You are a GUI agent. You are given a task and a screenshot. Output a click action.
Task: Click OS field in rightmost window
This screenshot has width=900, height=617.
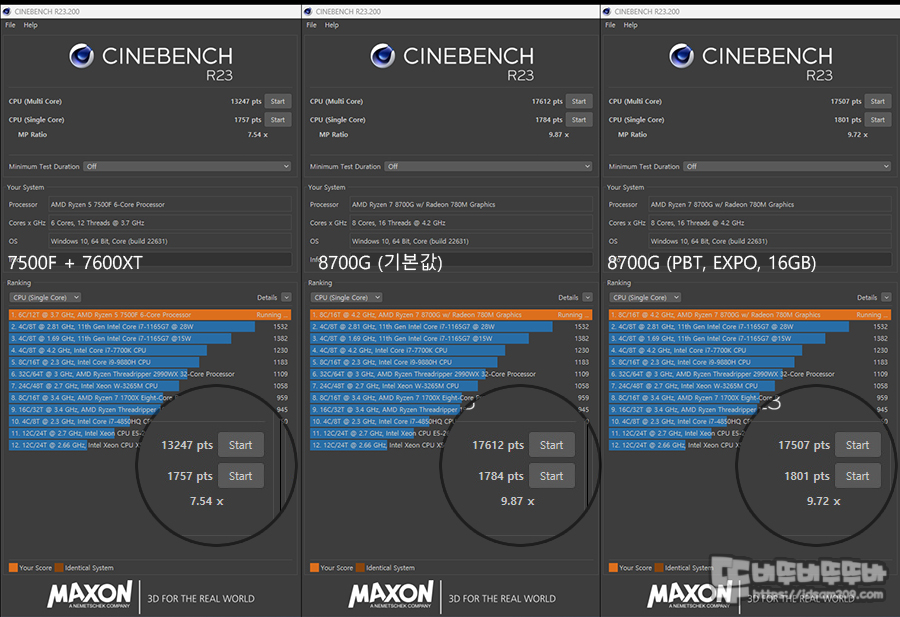click(x=770, y=241)
